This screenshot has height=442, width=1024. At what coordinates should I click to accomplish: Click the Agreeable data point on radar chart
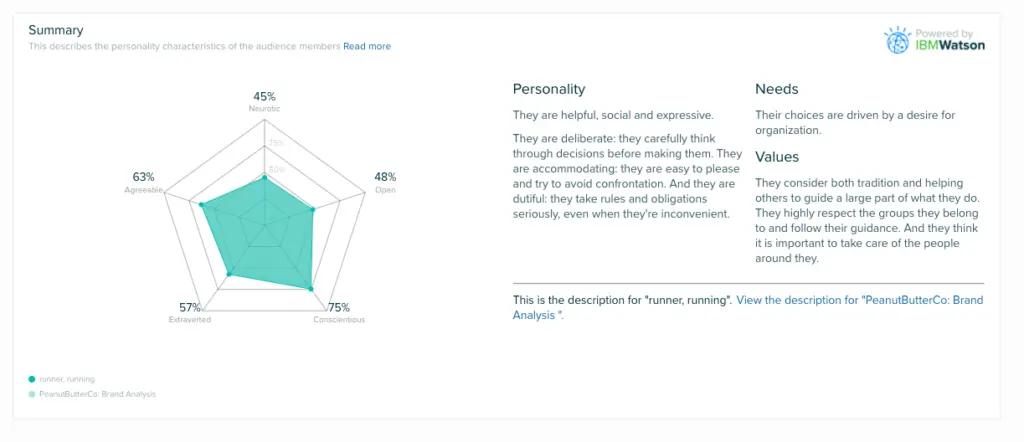click(x=202, y=205)
